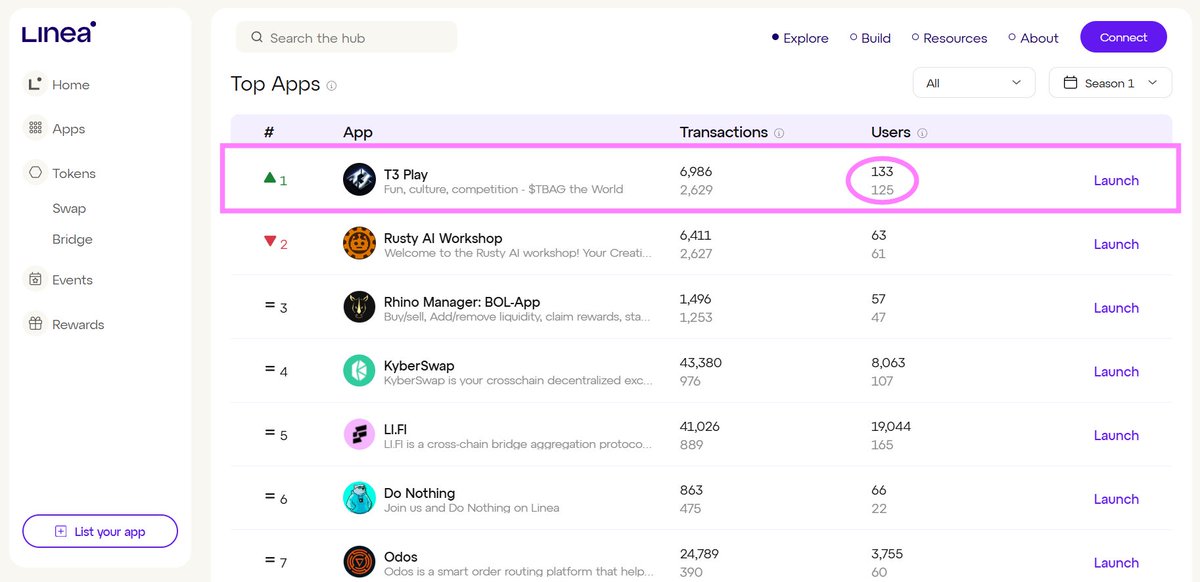The height and width of the screenshot is (582, 1200).
Task: Launch Odos
Action: point(1116,562)
